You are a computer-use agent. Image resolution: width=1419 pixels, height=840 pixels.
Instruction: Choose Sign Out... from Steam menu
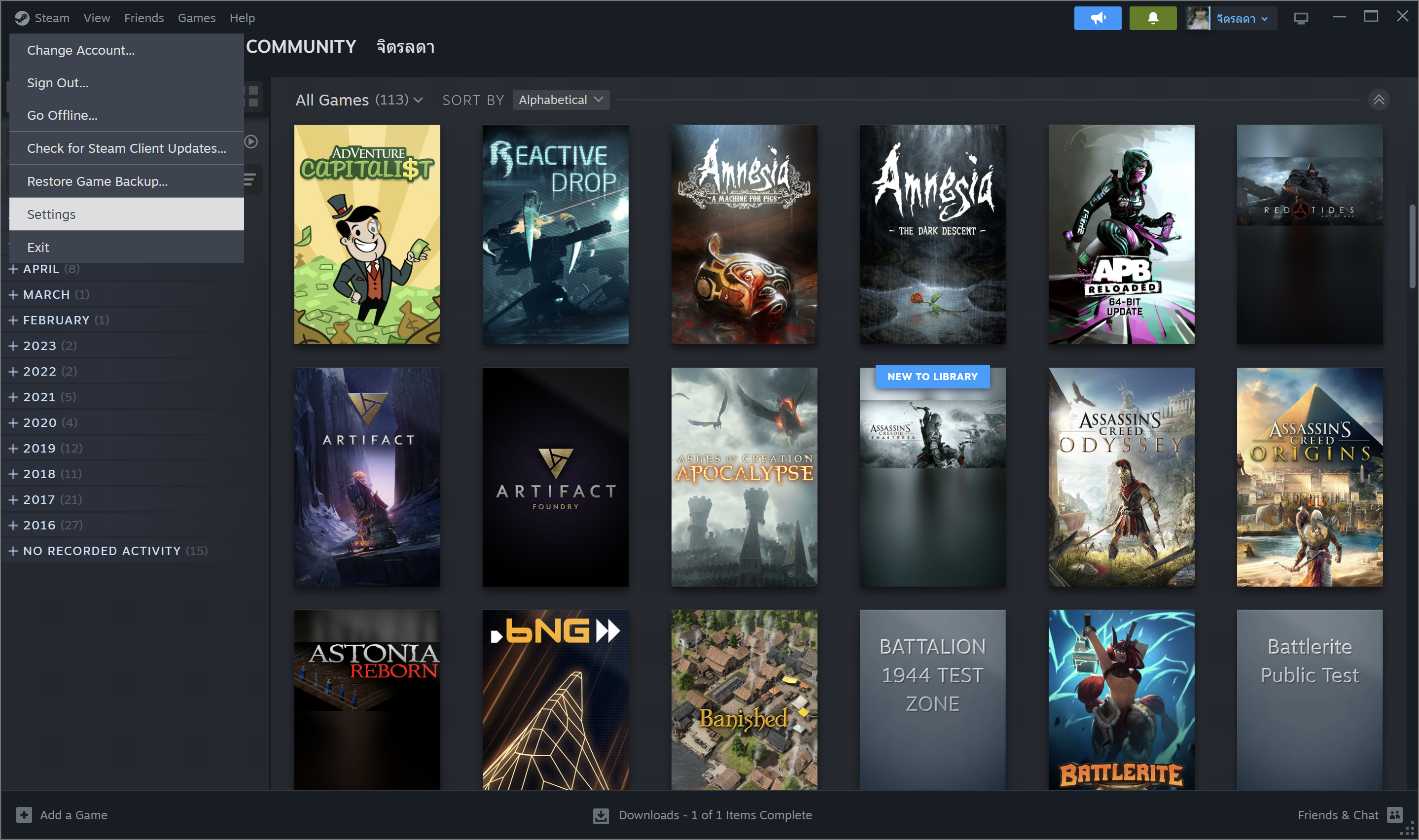coord(126,83)
